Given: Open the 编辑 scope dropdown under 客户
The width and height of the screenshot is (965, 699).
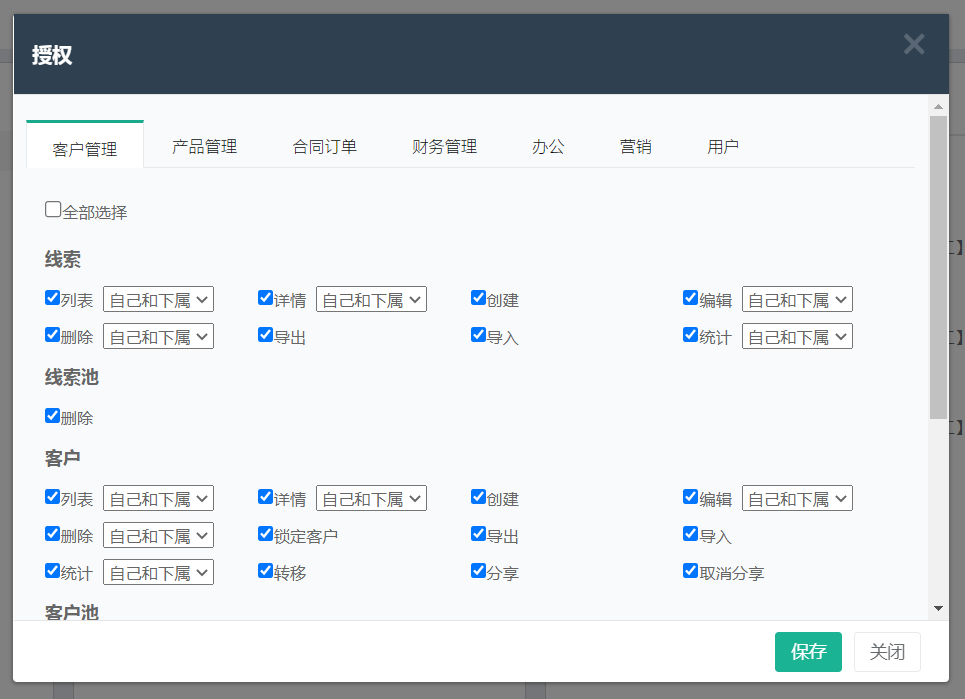Looking at the screenshot, I should point(797,498).
